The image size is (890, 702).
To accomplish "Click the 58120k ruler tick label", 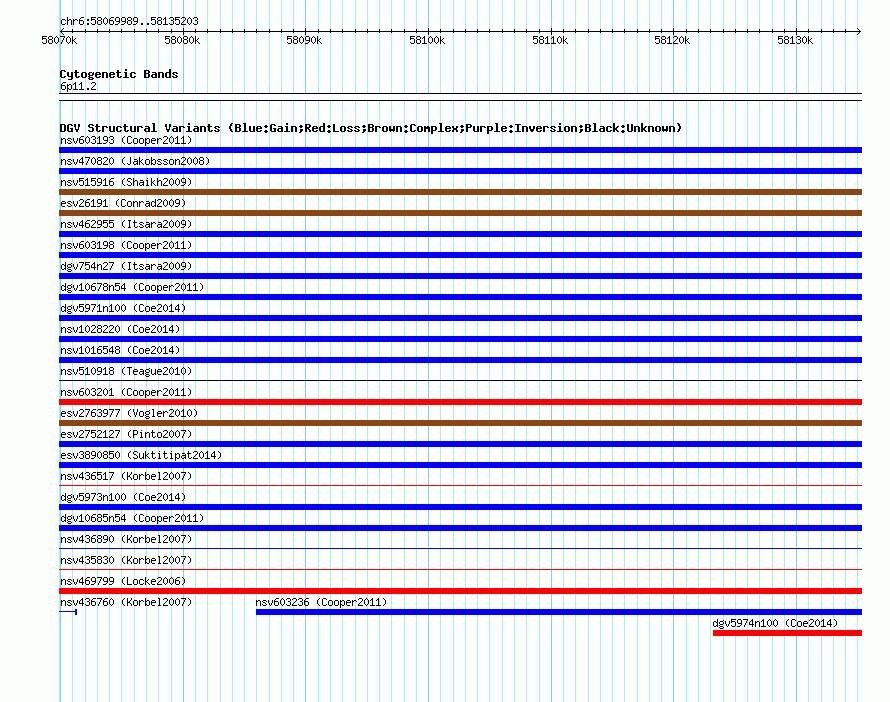I will tap(672, 40).
